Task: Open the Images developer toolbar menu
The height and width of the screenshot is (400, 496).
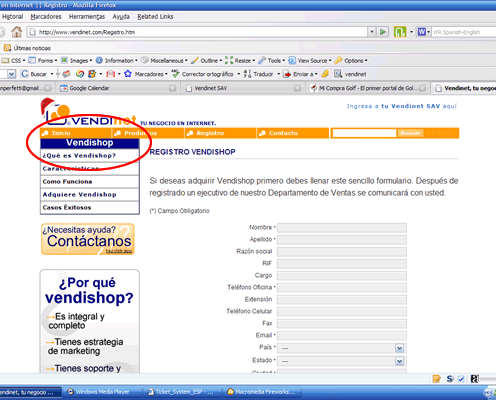Action: click(x=76, y=61)
